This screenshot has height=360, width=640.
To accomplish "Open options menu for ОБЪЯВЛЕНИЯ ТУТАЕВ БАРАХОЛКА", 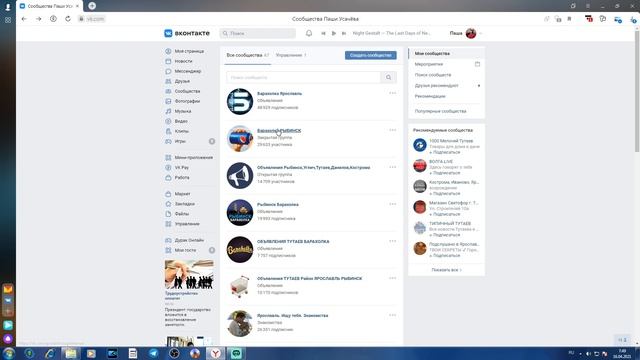I will pos(393,241).
